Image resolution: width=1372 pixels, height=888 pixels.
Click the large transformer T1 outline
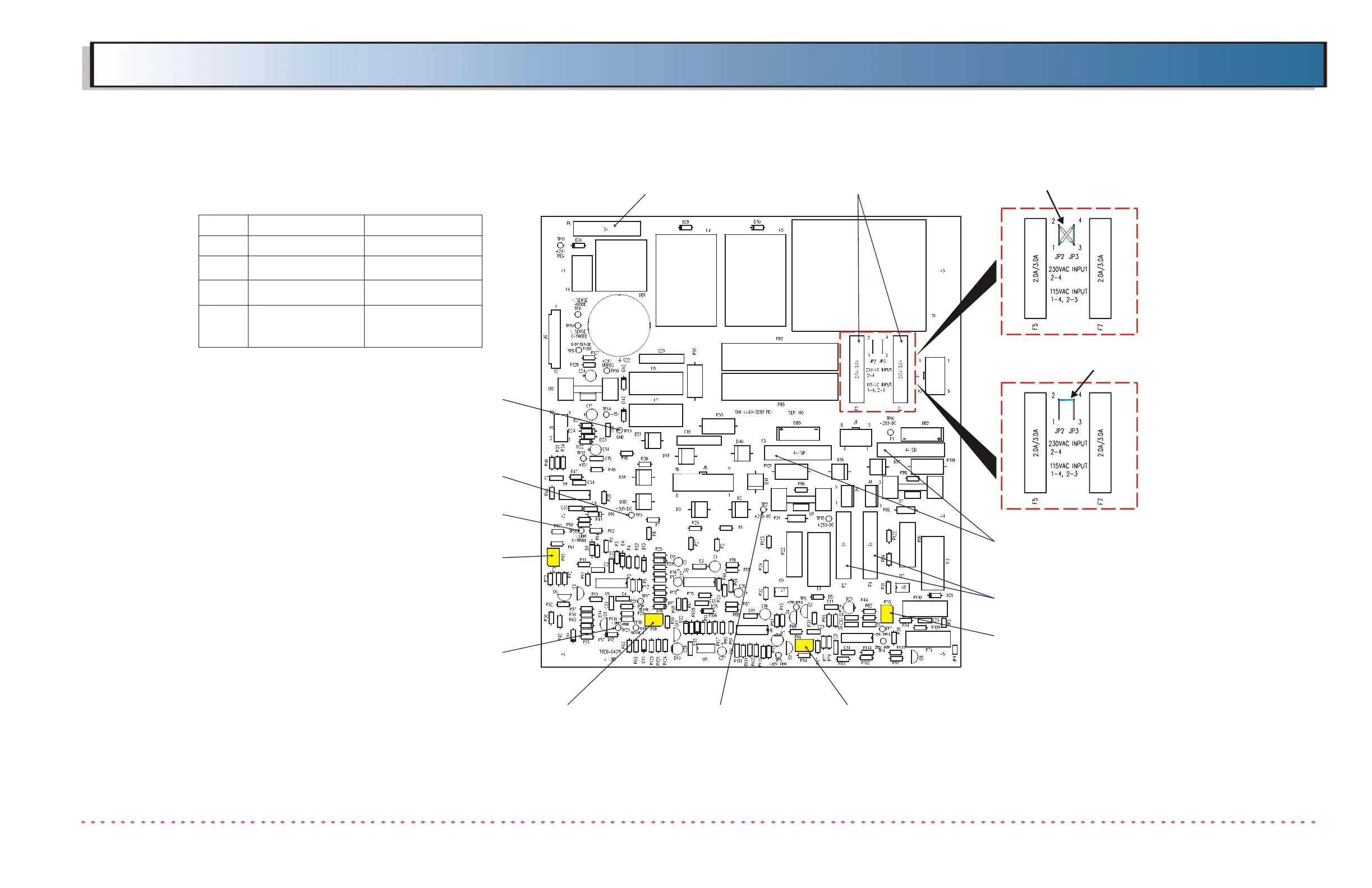pos(858,275)
